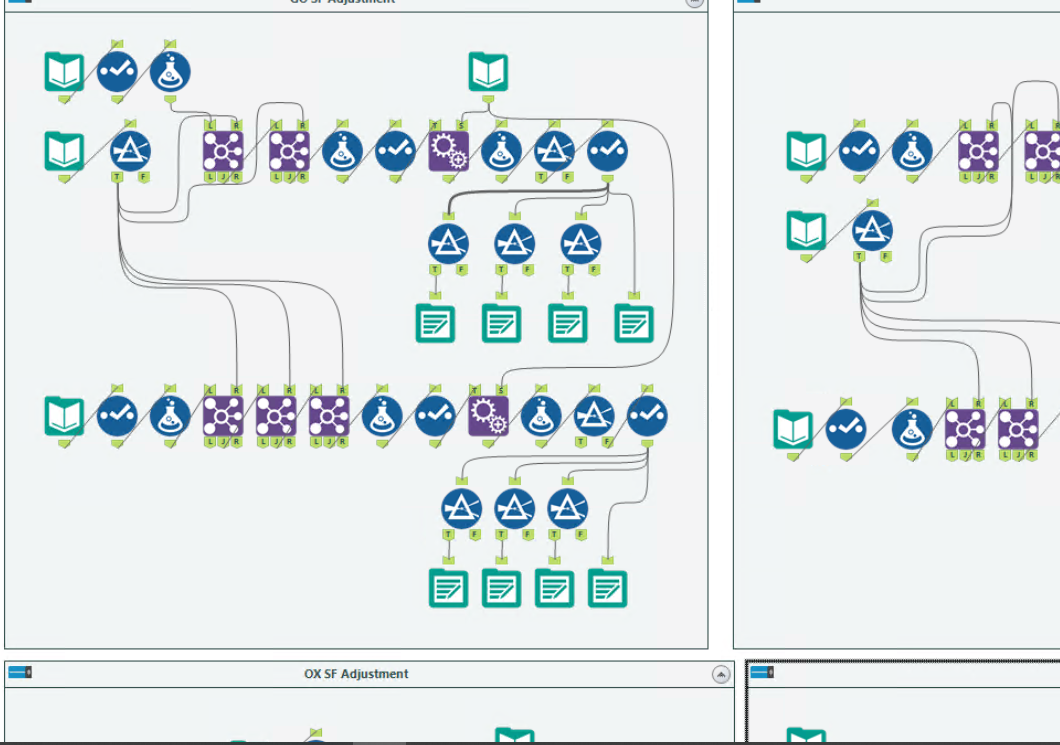The image size is (1060, 745).
Task: Collapse the OX SF Adjustment container
Action: 721,673
